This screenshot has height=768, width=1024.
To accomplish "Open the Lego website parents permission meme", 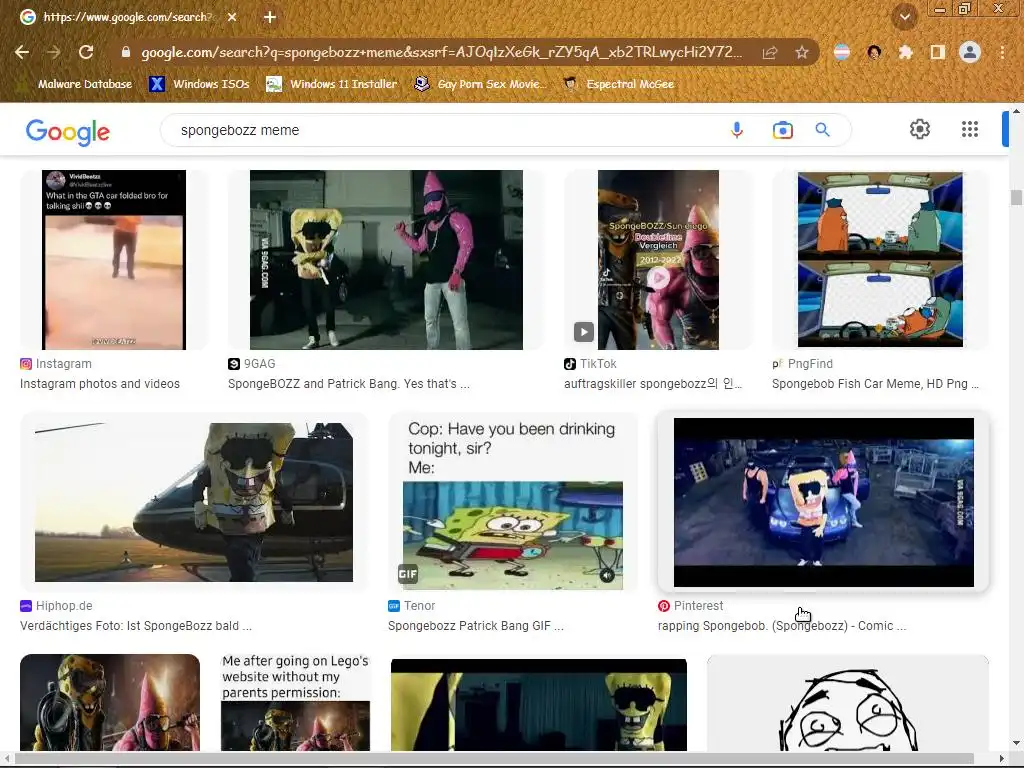I will (x=296, y=703).
